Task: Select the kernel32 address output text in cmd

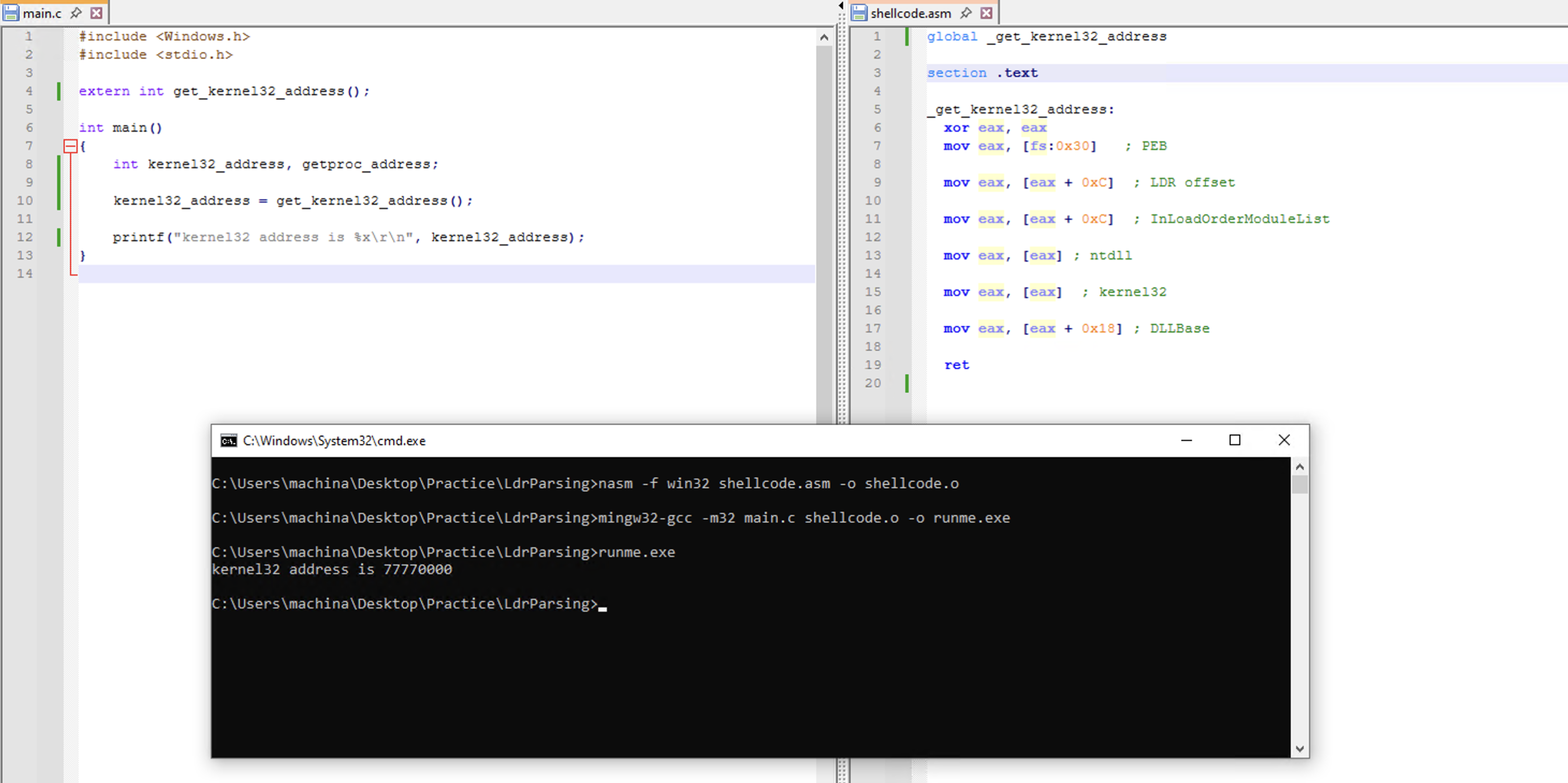Action: [x=332, y=570]
